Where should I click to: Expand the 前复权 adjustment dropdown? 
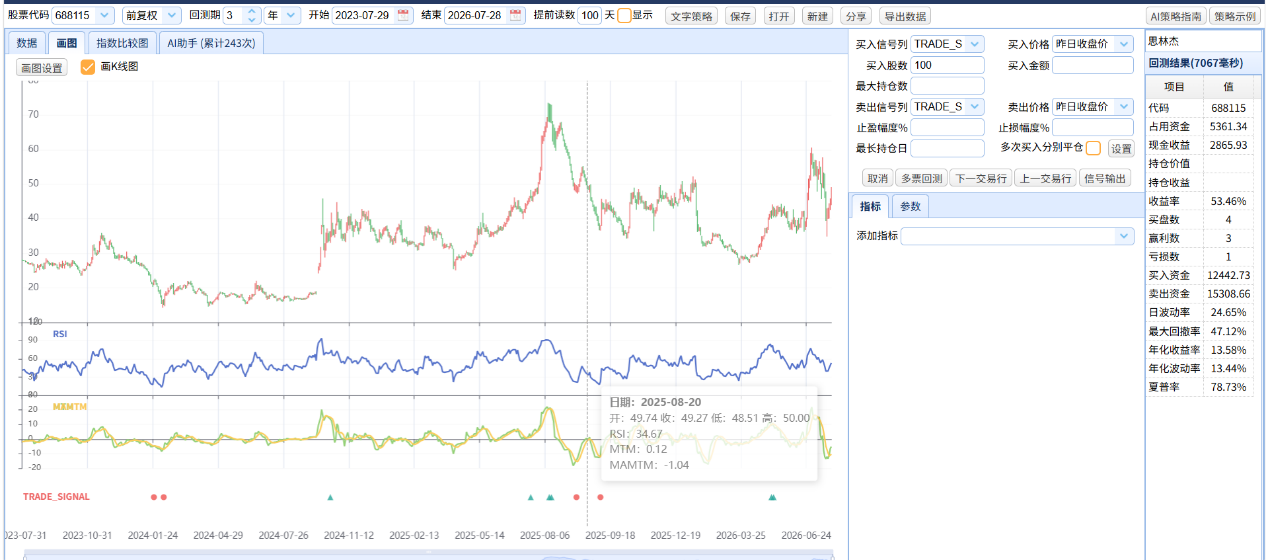click(152, 16)
